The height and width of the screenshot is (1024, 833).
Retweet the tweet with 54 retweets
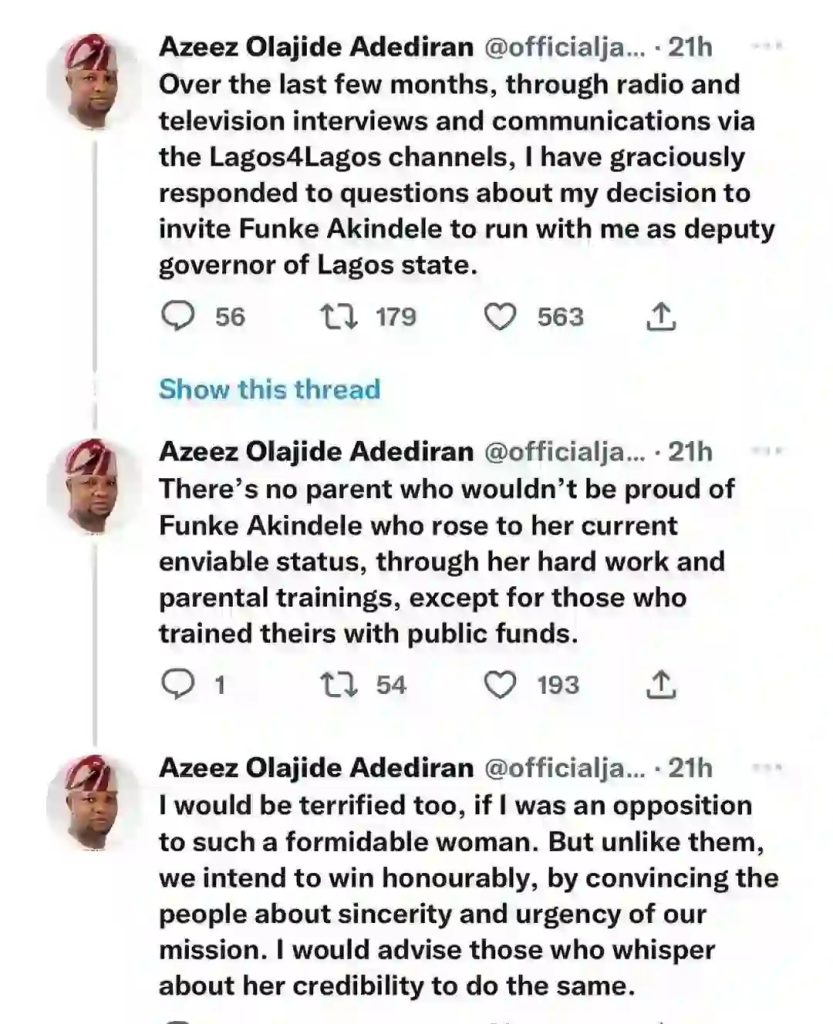coord(339,685)
